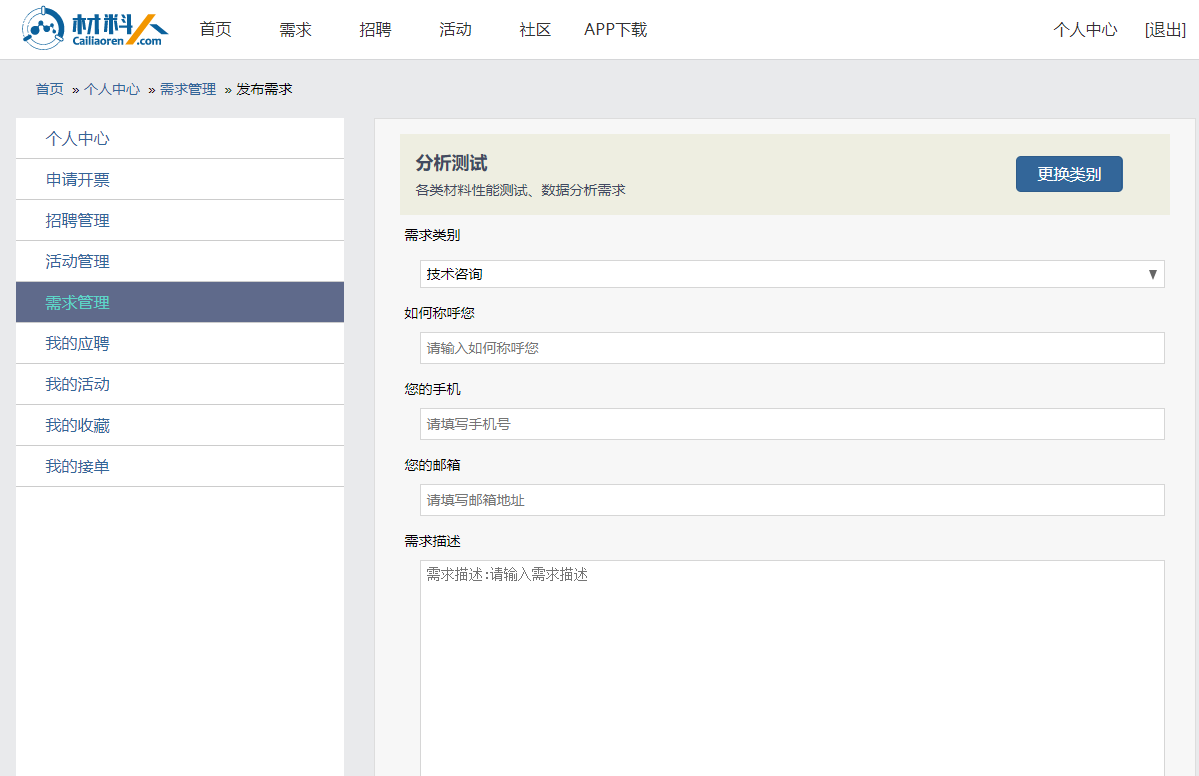
Task: Open the 社区 community page
Action: 535,30
